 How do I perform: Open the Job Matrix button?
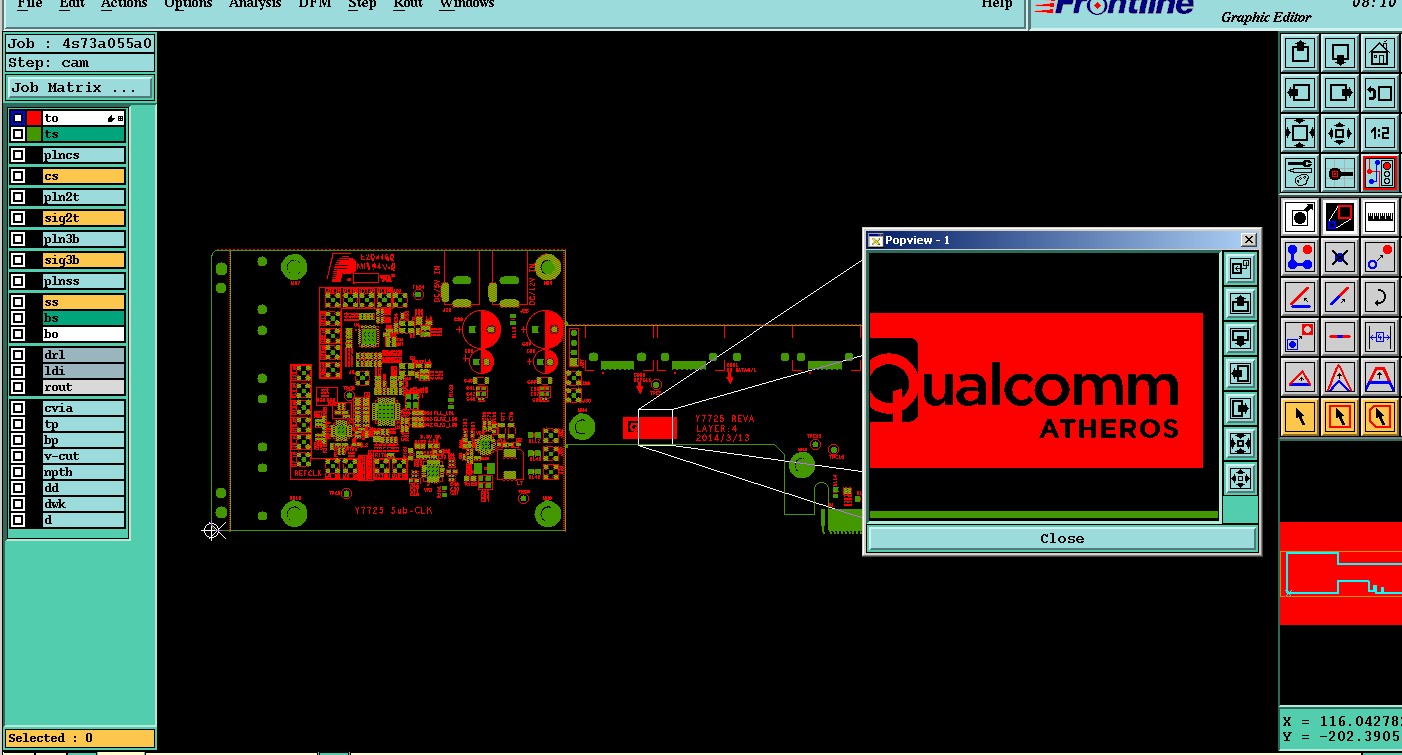[x=80, y=88]
